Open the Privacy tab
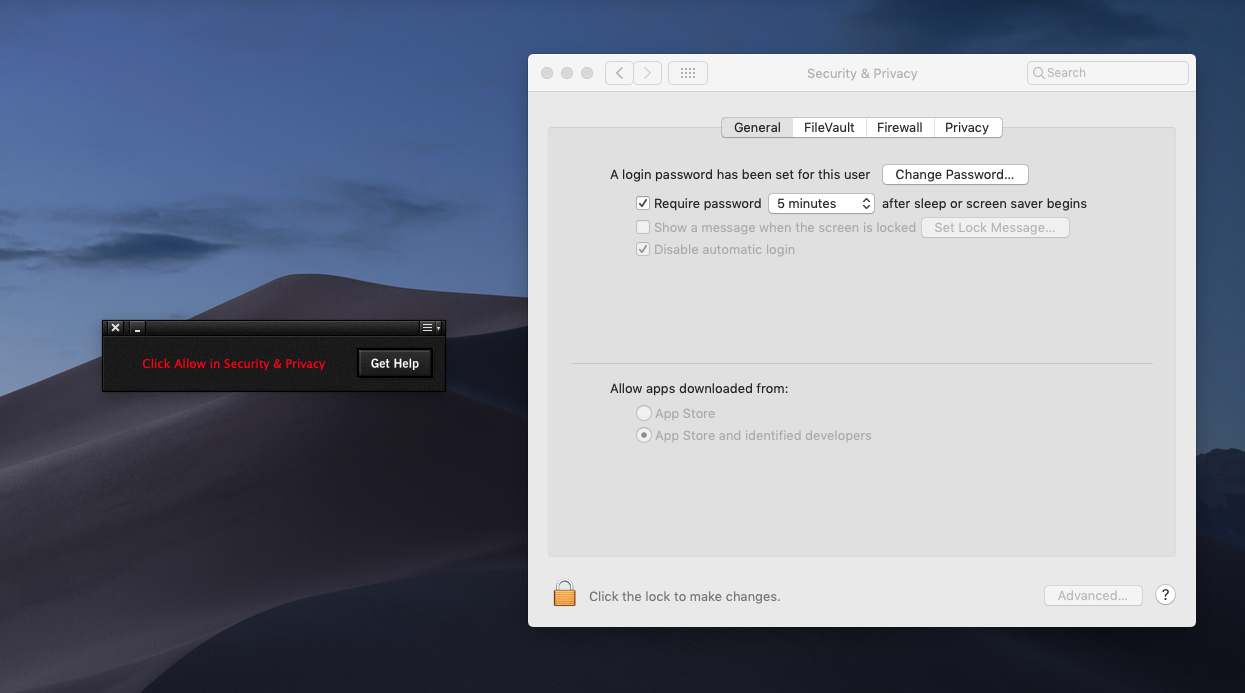The width and height of the screenshot is (1245, 693). [967, 127]
